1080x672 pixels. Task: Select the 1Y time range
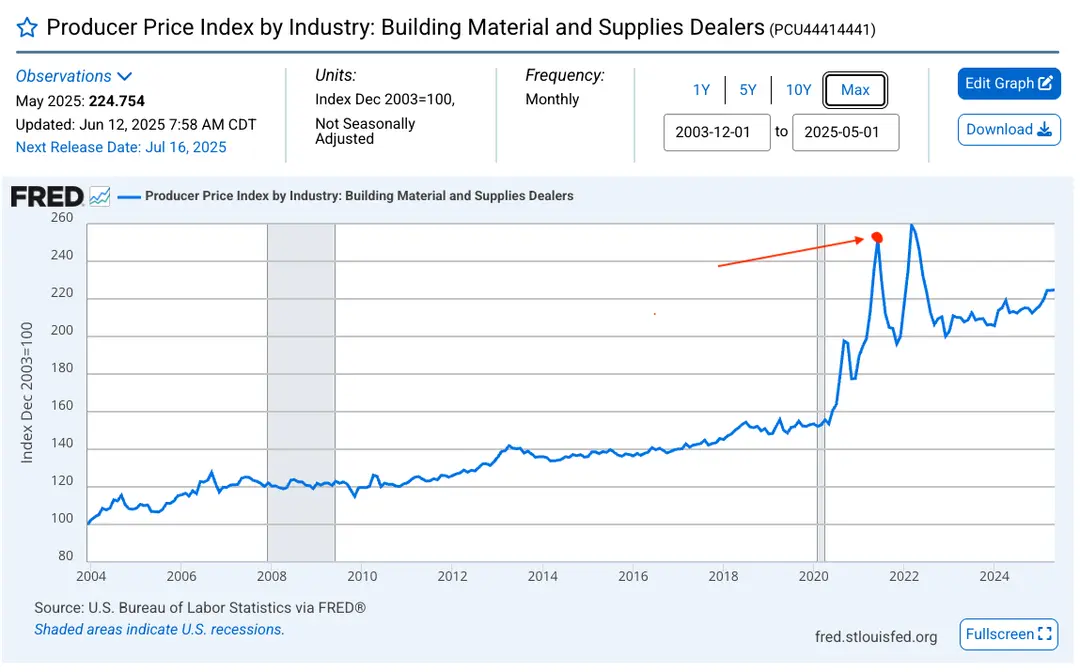701,90
